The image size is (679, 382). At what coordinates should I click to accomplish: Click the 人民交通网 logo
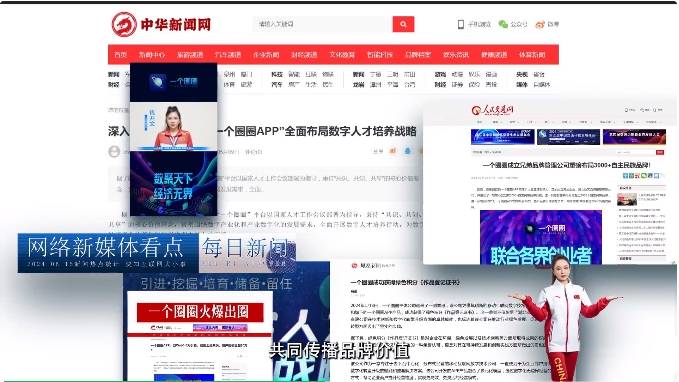point(492,110)
